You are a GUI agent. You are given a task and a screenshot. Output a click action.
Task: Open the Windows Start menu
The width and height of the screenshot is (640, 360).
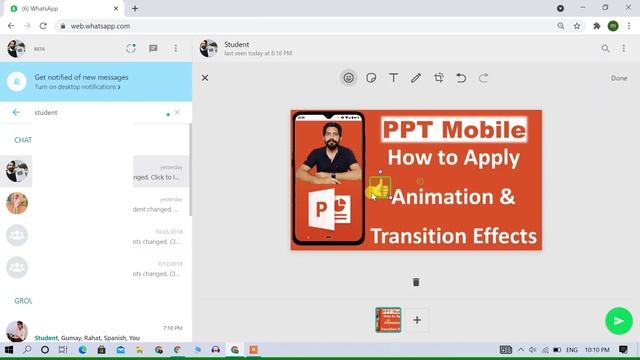pos(9,350)
